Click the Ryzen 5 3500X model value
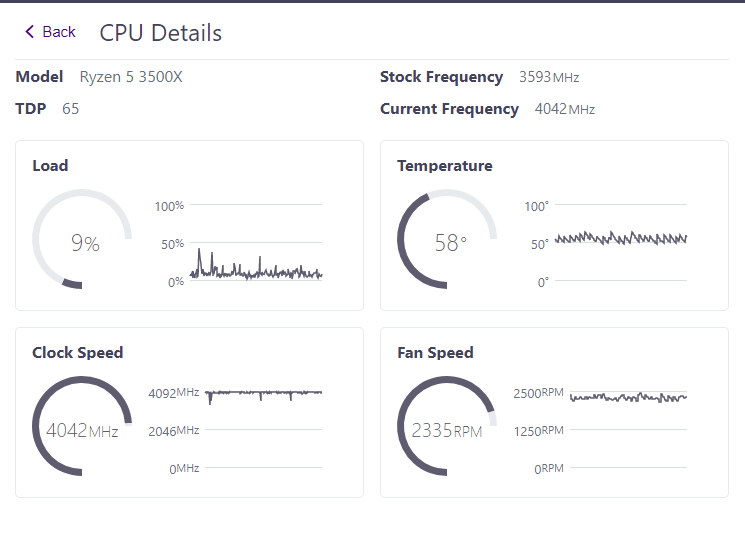This screenshot has height=548, width=745. [x=131, y=77]
